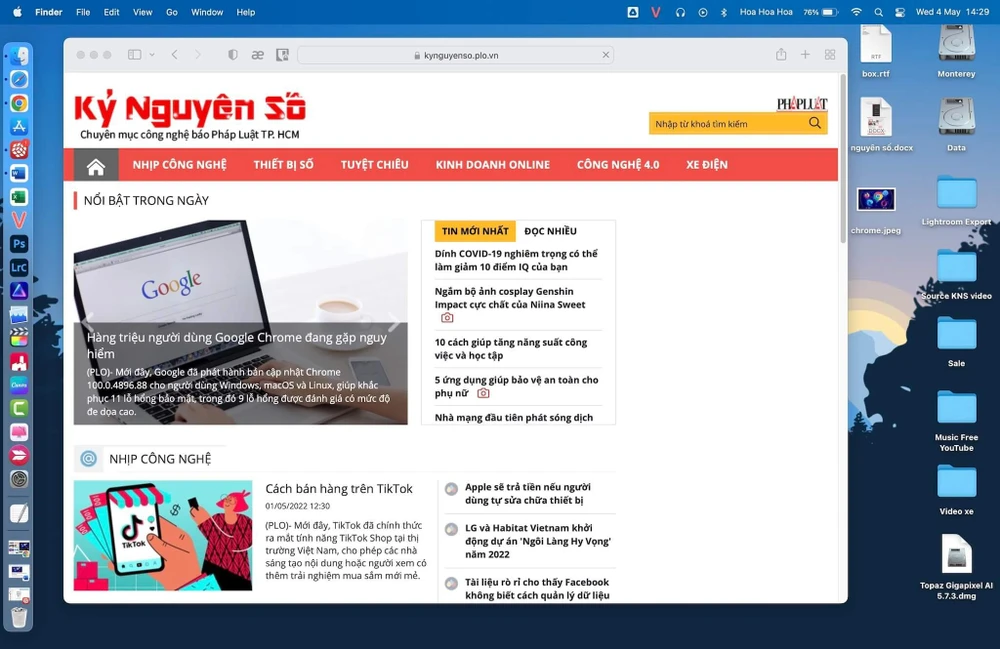Viewport: 1000px width, 649px height.
Task: Advance the featured slider with the right arrow
Action: click(393, 322)
